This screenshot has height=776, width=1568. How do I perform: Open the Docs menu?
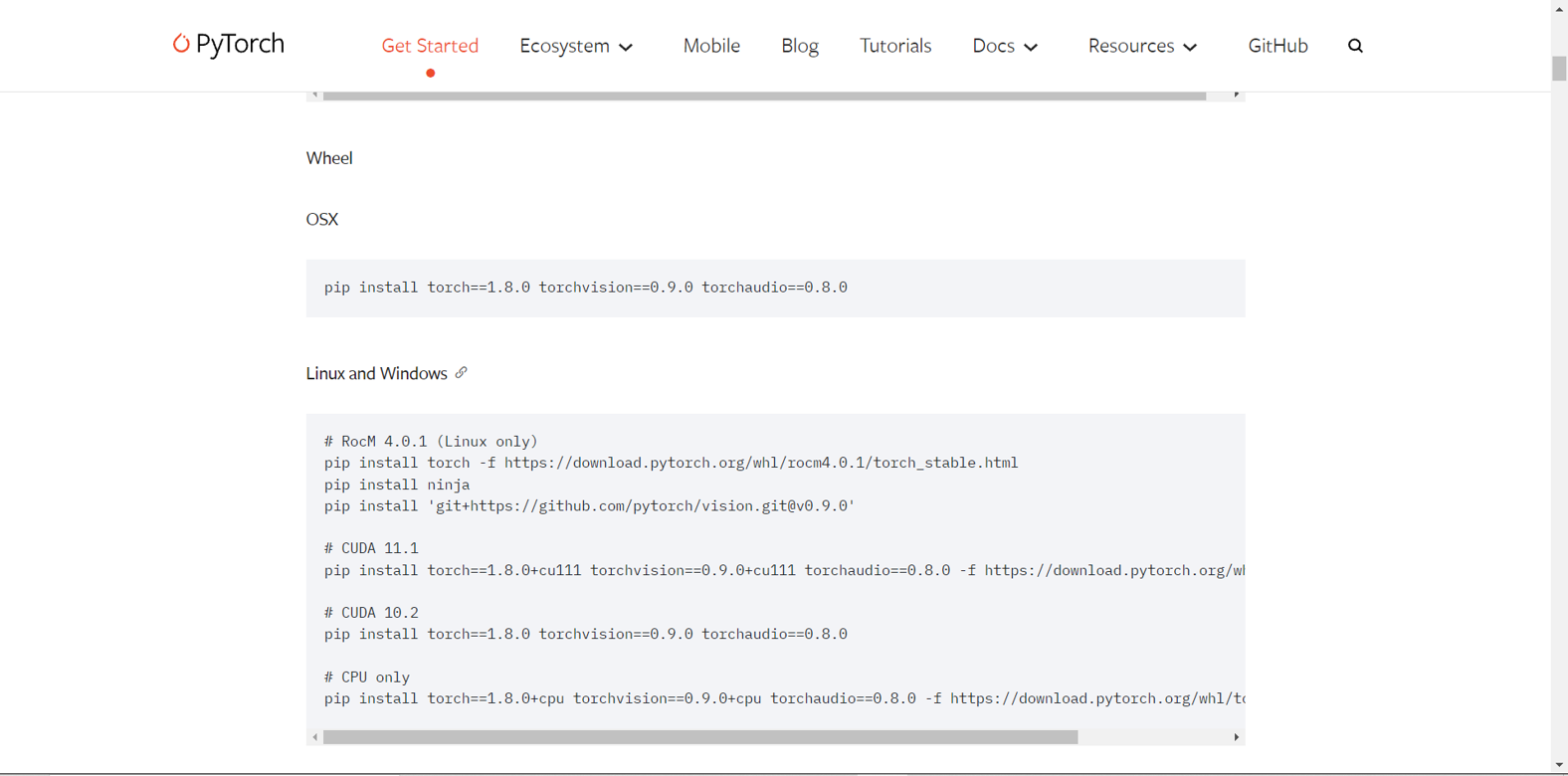click(x=993, y=46)
